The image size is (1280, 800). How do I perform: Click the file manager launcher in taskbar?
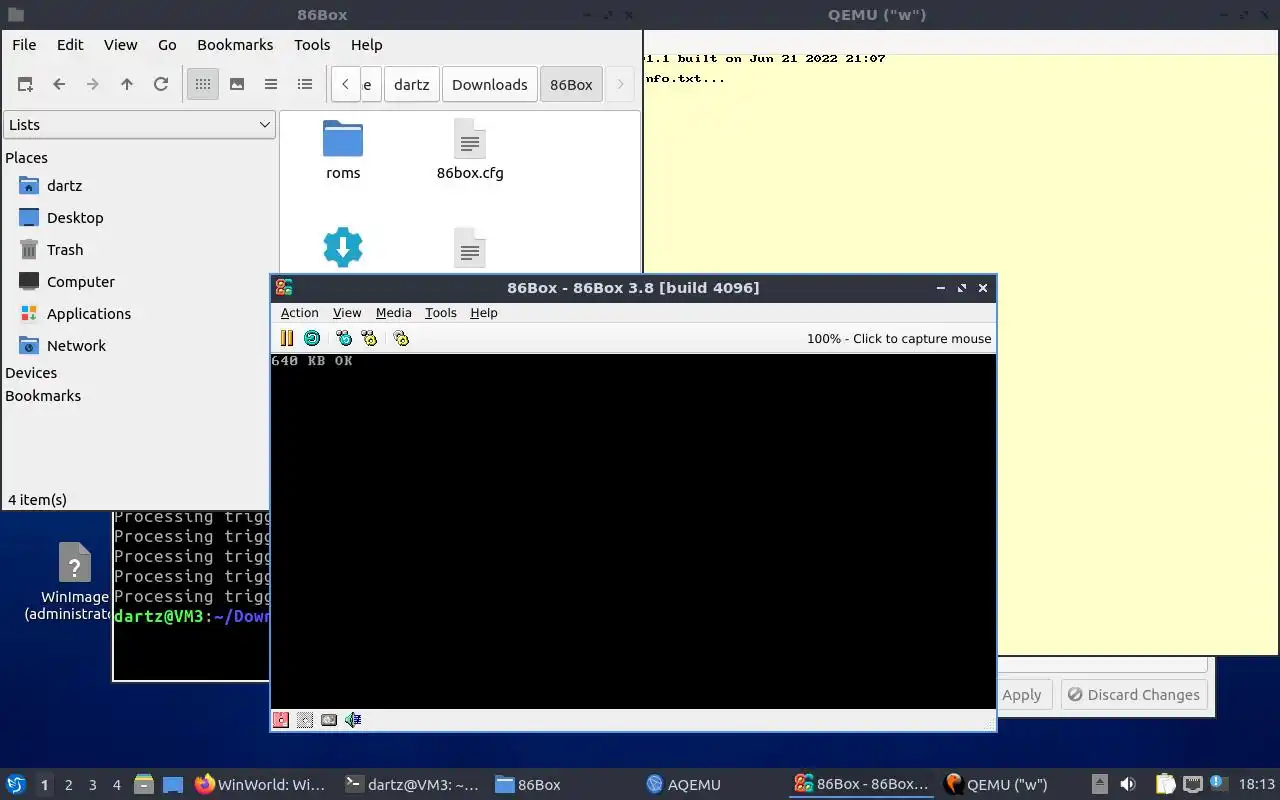(143, 785)
